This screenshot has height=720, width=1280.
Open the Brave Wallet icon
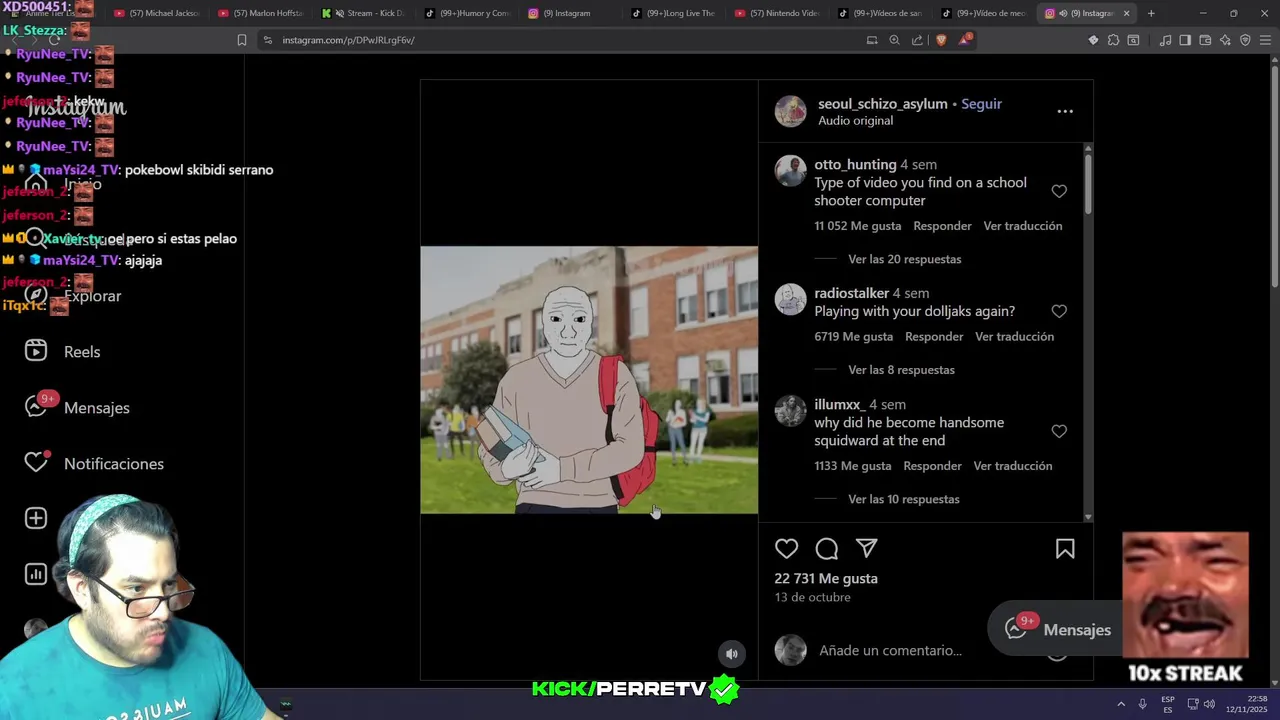1205,40
